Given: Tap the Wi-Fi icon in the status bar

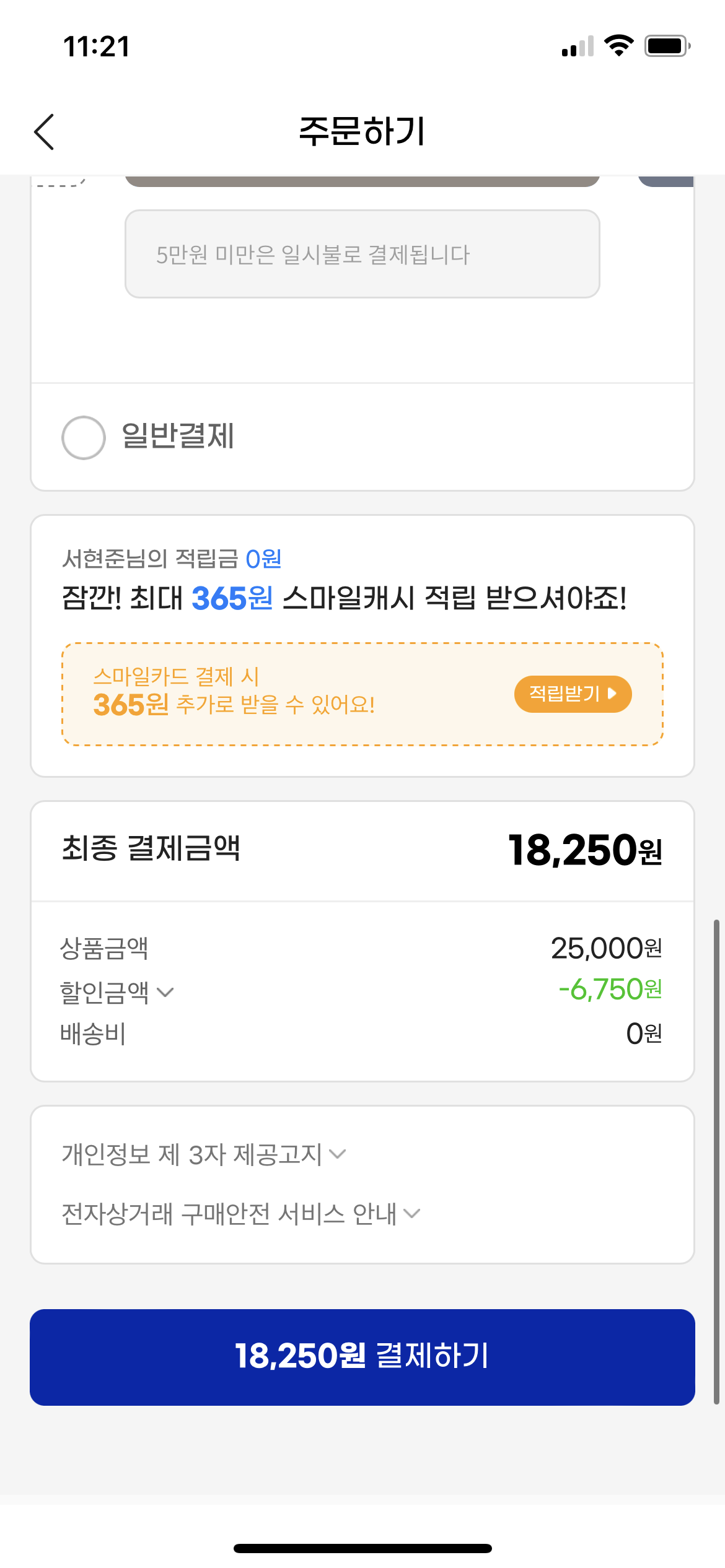Looking at the screenshot, I should pyautogui.click(x=618, y=46).
